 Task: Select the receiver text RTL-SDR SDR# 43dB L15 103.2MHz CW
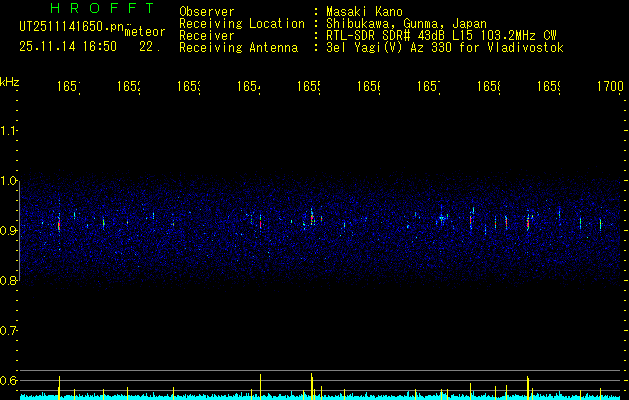[441, 36]
